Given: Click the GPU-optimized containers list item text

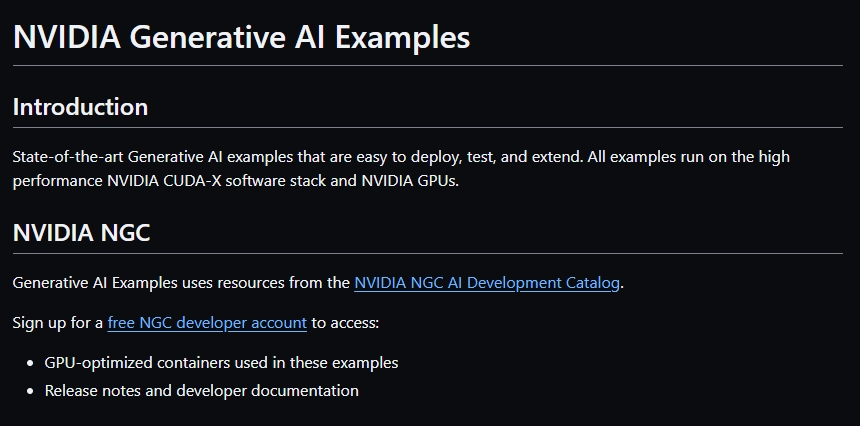Looking at the screenshot, I should pyautogui.click(x=221, y=363).
